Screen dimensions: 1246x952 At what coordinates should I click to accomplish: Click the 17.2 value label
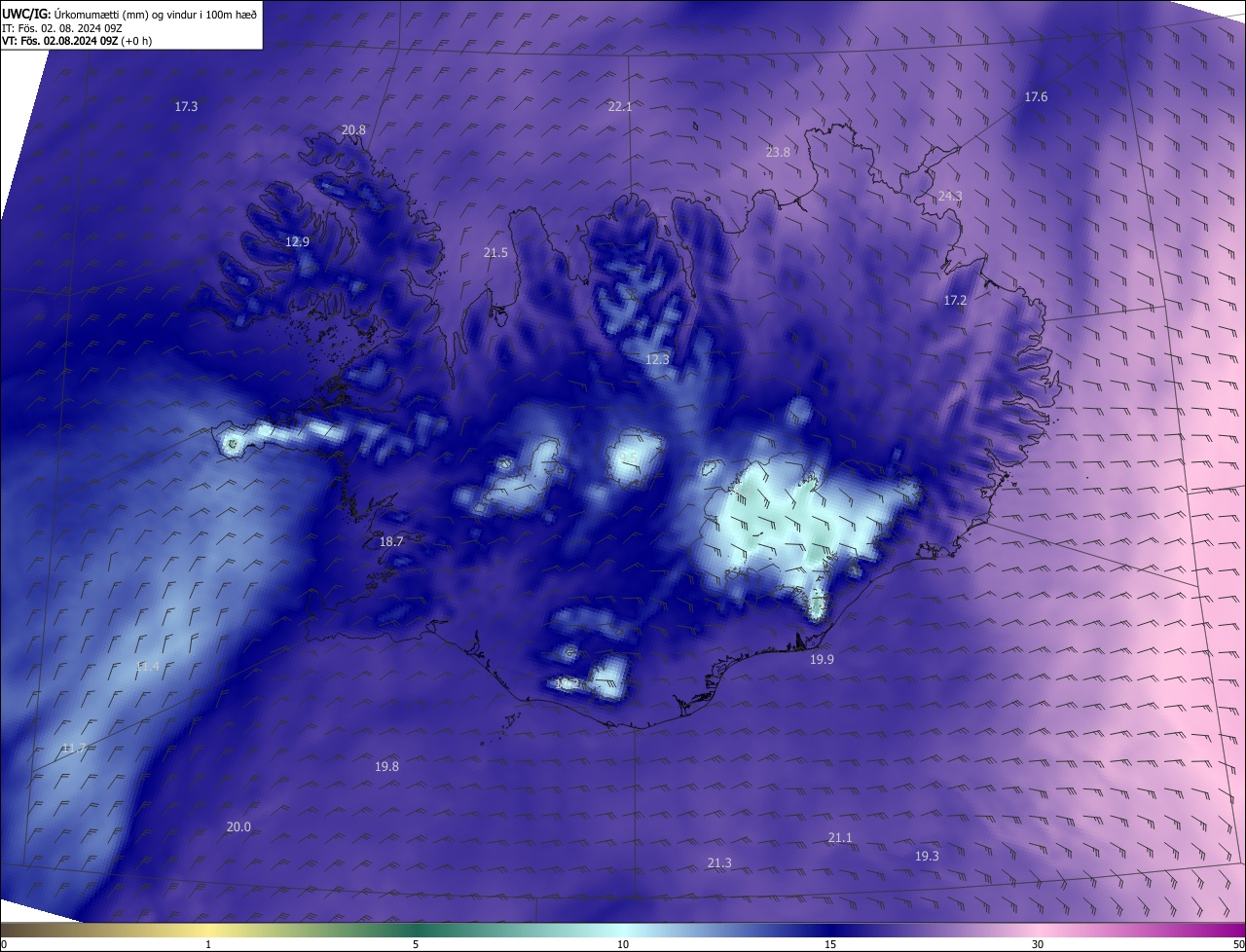click(955, 300)
